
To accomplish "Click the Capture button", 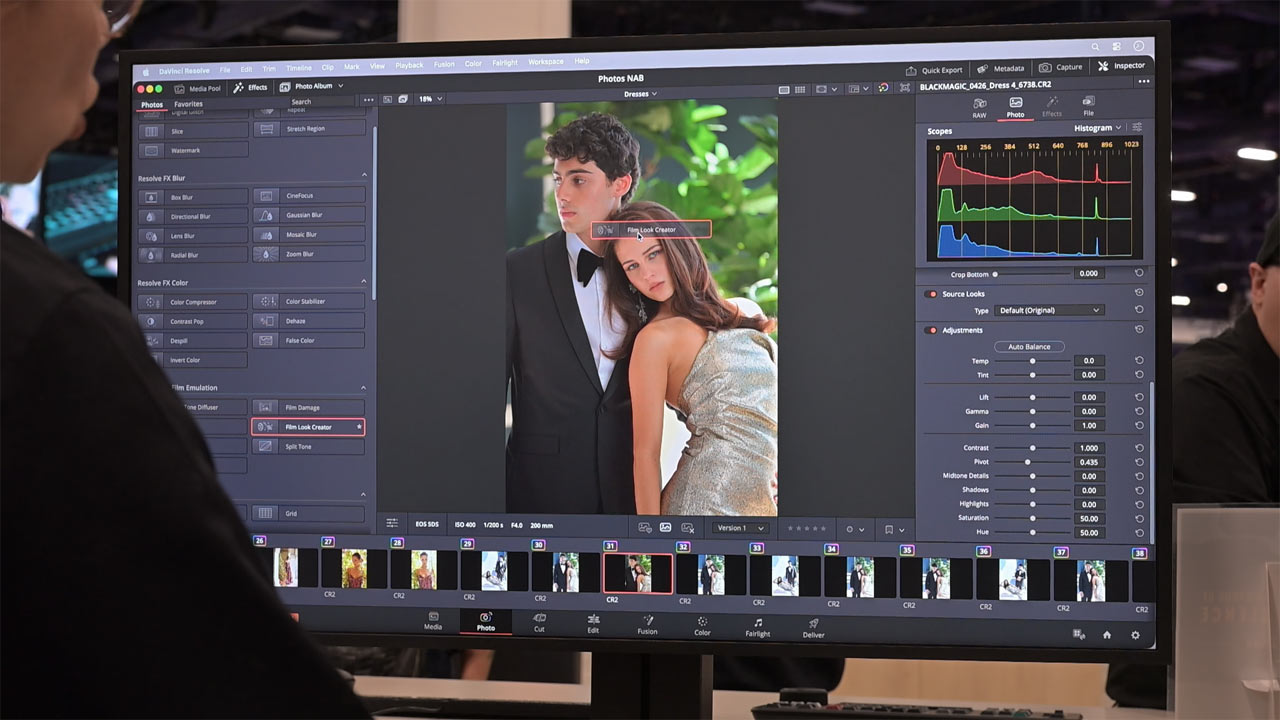I will tap(1061, 67).
